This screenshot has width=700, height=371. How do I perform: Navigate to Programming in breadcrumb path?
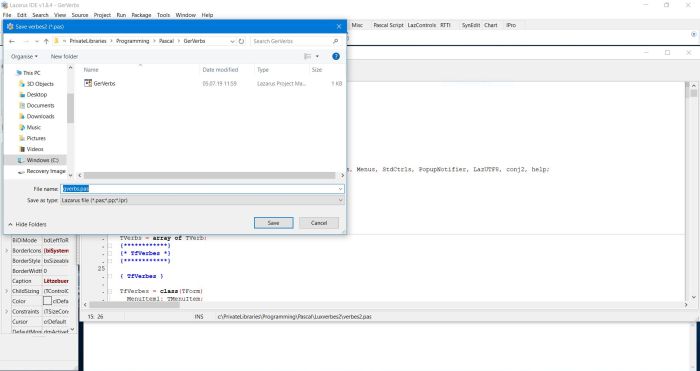pyautogui.click(x=133, y=41)
